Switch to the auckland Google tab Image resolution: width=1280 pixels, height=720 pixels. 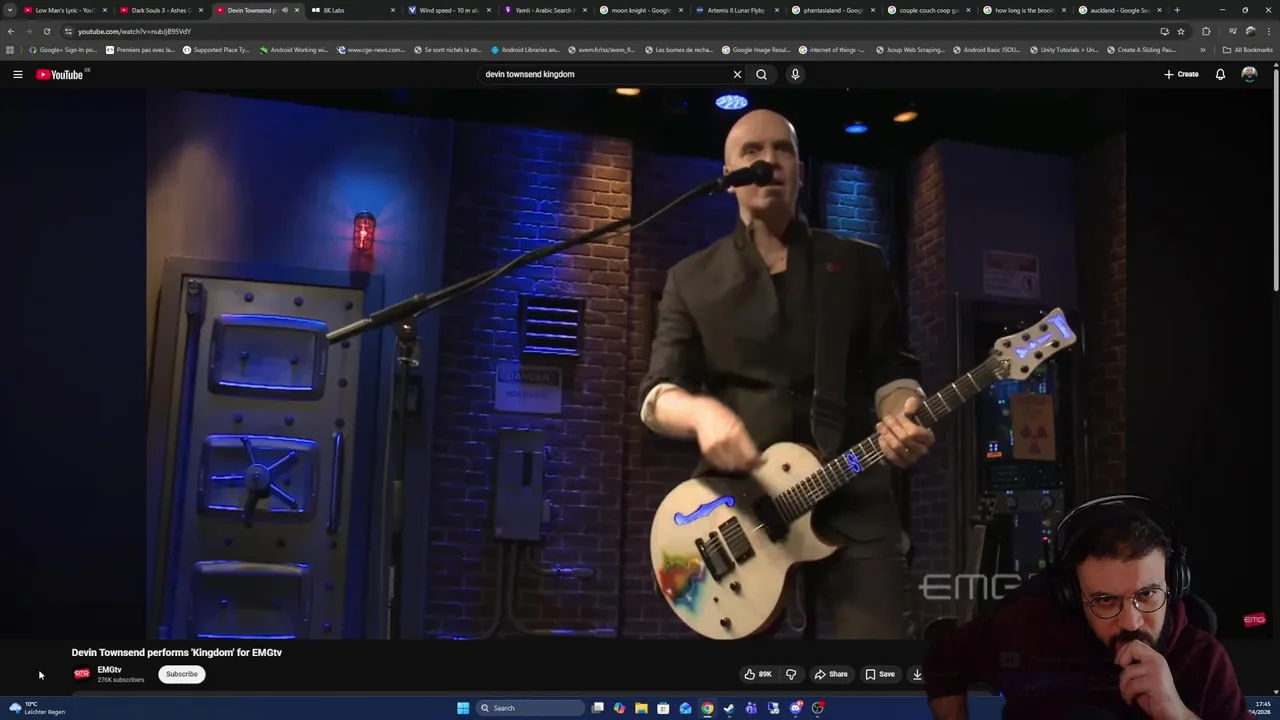tap(1118, 10)
